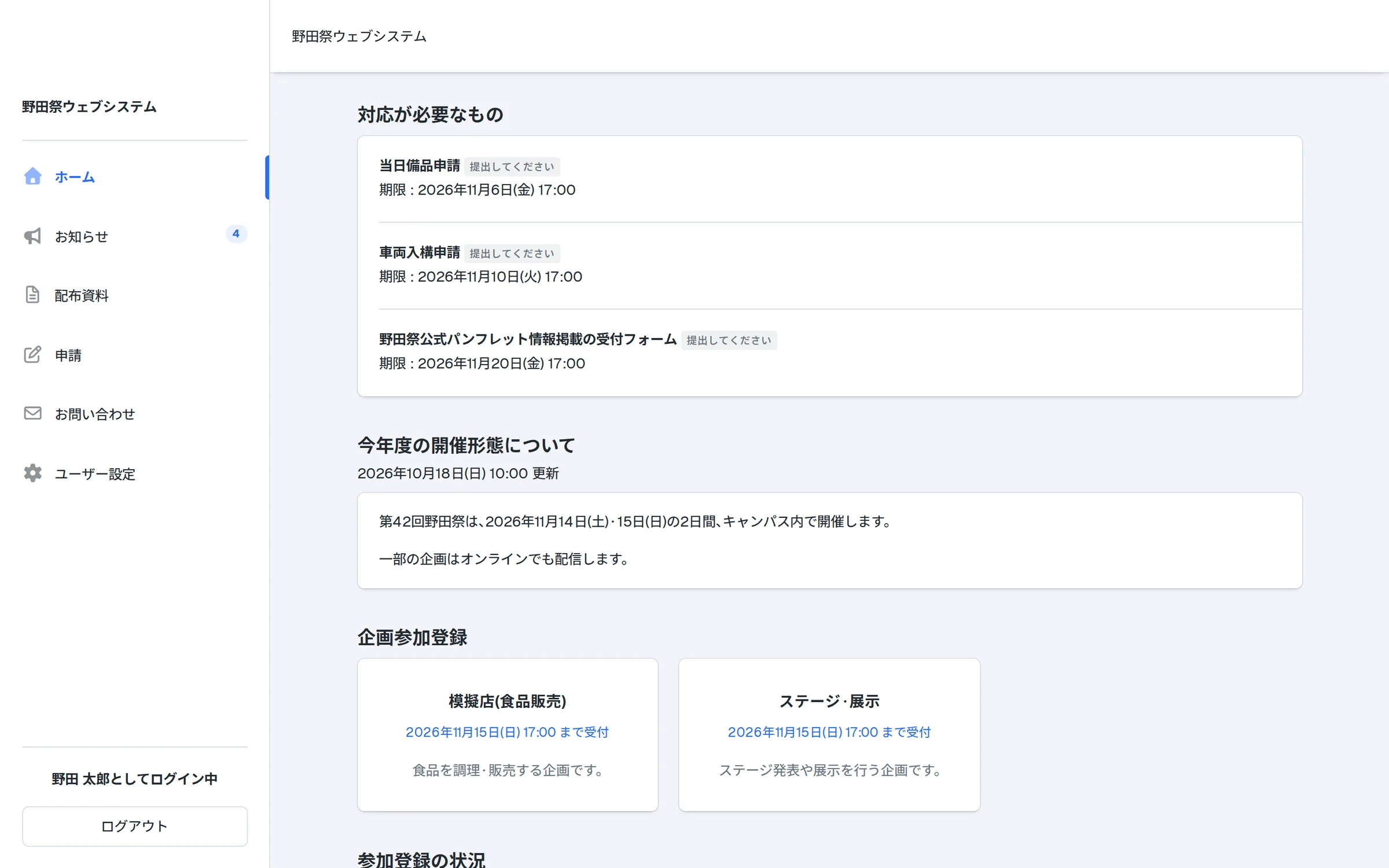Click 今年度の開催形態について heading
Screen dimensions: 1389x868
[x=466, y=446]
